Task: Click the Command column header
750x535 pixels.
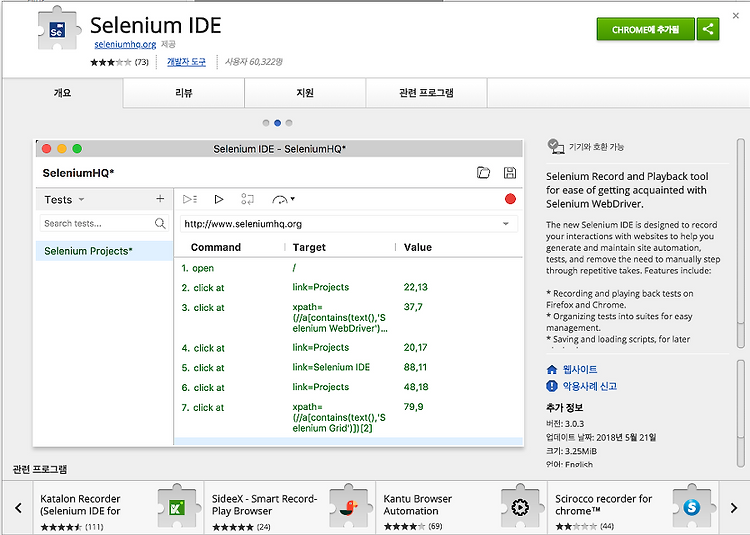Action: point(216,247)
